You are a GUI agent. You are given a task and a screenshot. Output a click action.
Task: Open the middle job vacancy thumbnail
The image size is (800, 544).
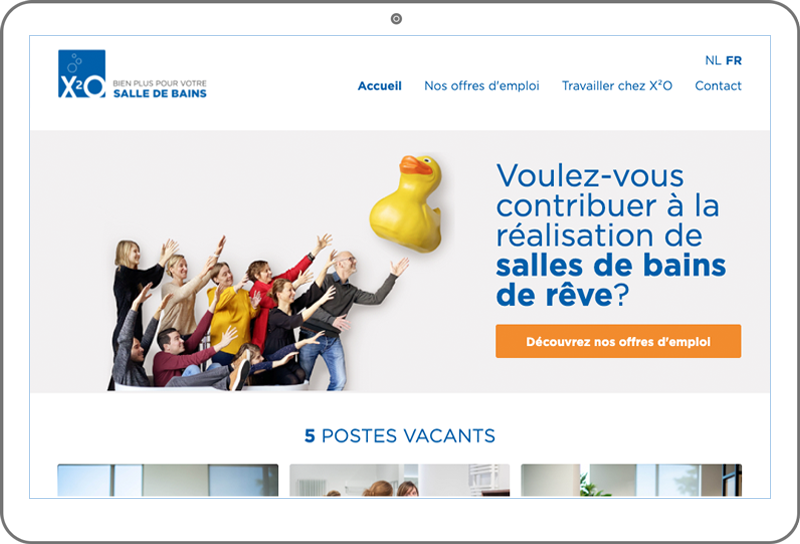pyautogui.click(x=399, y=480)
